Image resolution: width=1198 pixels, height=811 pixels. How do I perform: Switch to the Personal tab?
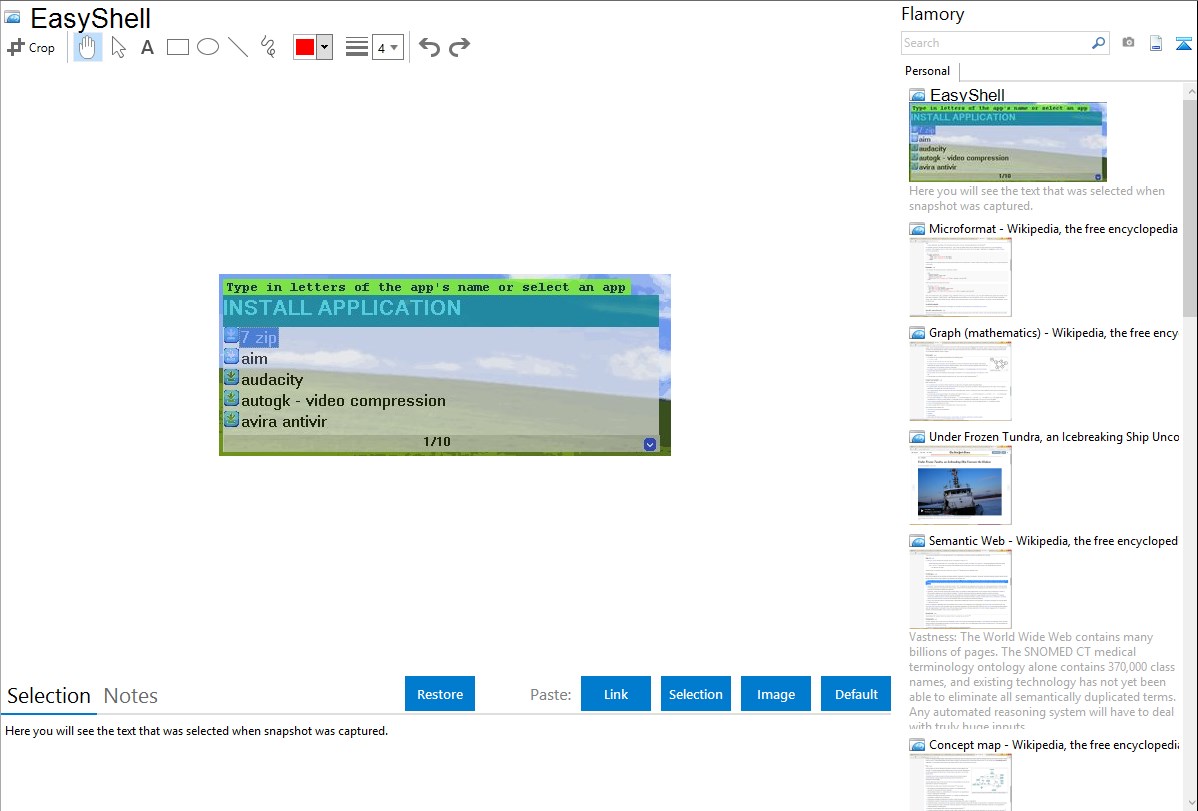pos(927,71)
